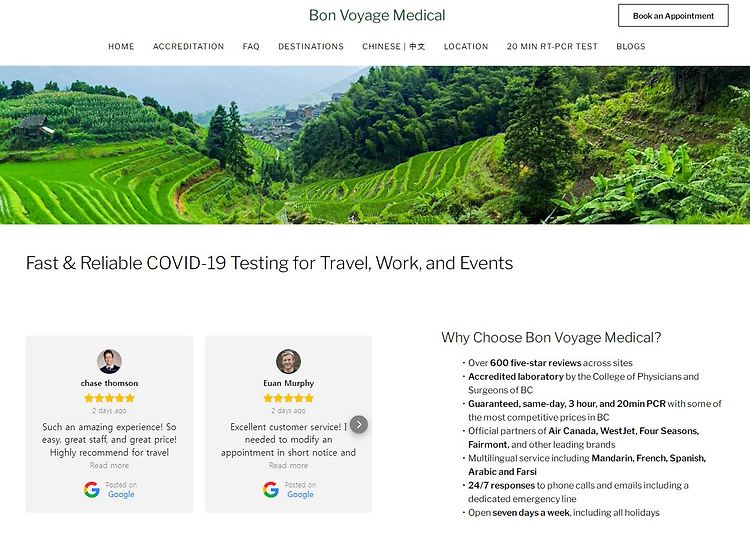
Task: Open the Blogs page
Action: coord(631,46)
